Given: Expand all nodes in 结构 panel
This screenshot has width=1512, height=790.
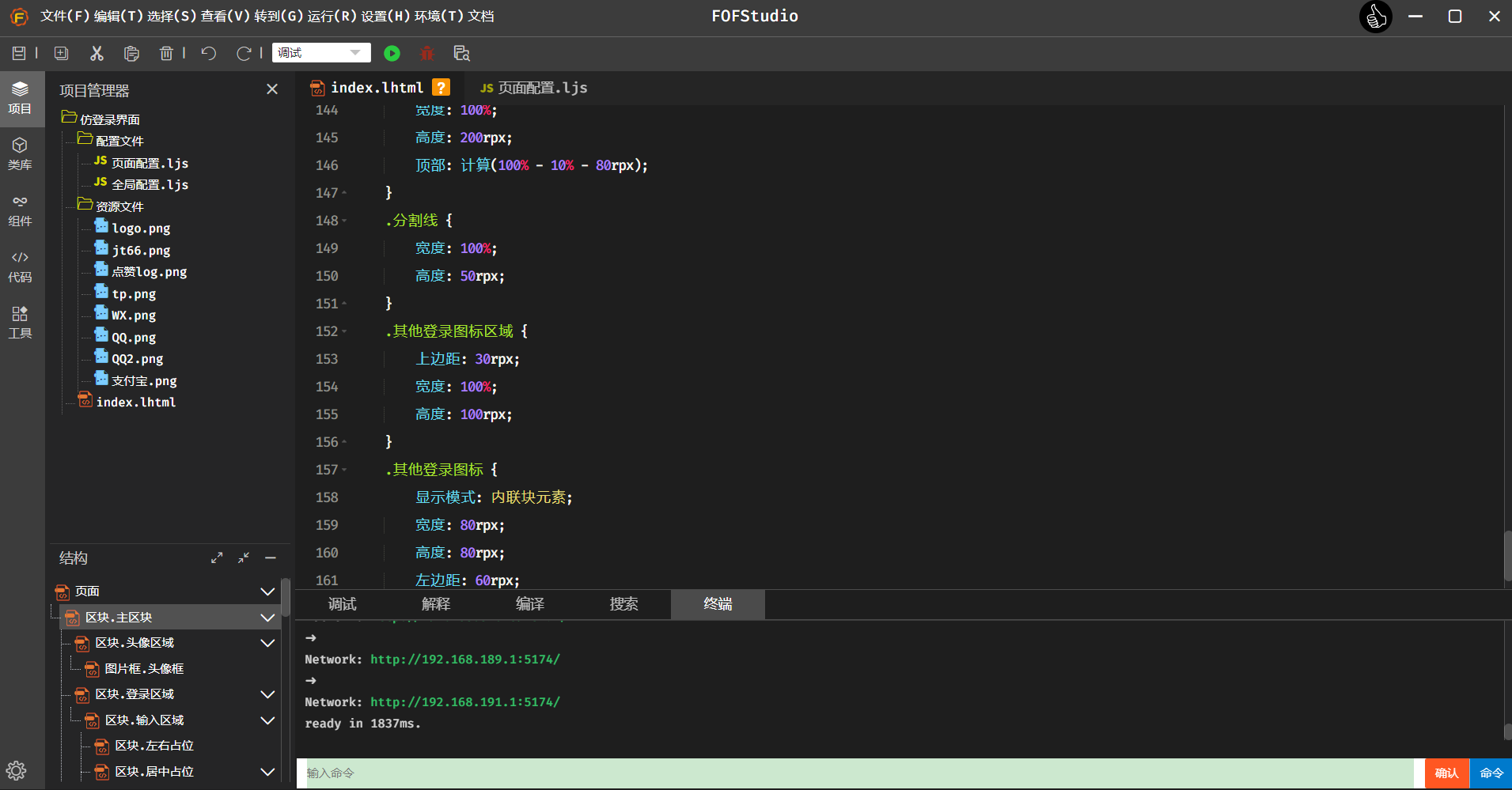Looking at the screenshot, I should [217, 558].
